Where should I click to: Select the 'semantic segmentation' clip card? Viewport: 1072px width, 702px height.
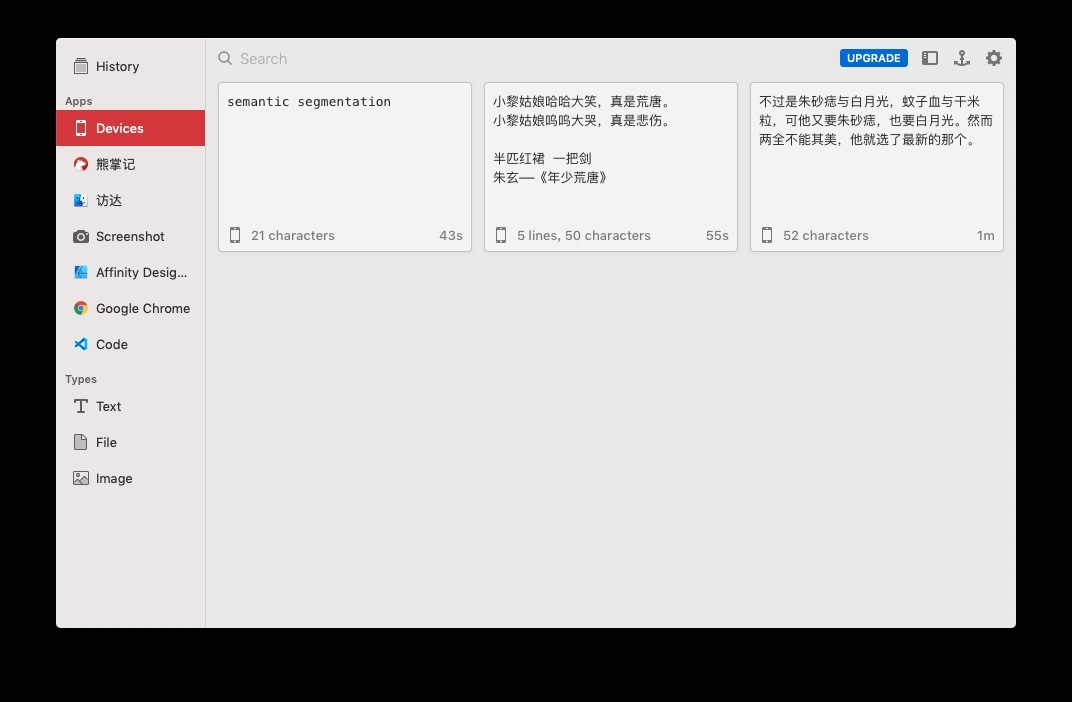coord(345,167)
